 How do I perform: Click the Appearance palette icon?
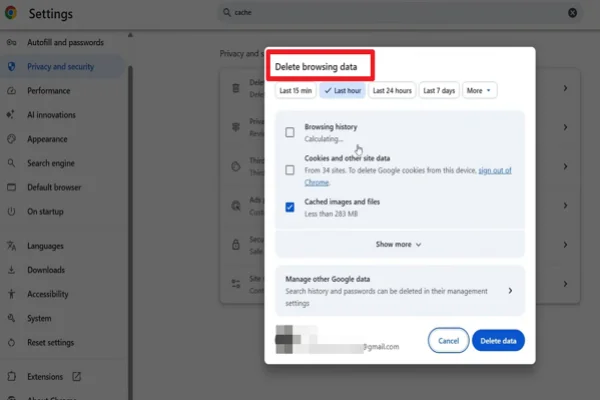[11, 139]
